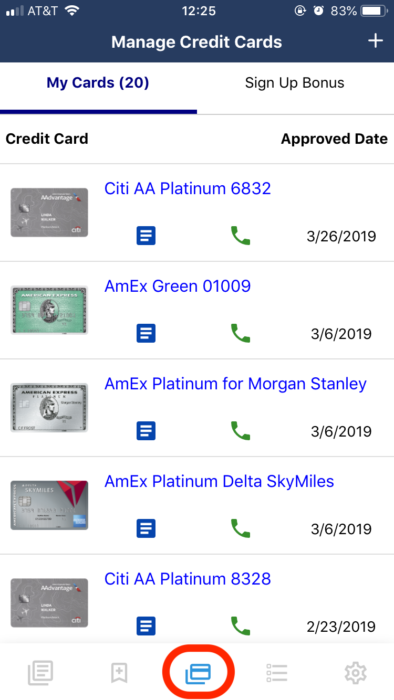Open the AmEx Platinum Delta SkyMiles link
This screenshot has height=700, width=394.
pyautogui.click(x=219, y=481)
